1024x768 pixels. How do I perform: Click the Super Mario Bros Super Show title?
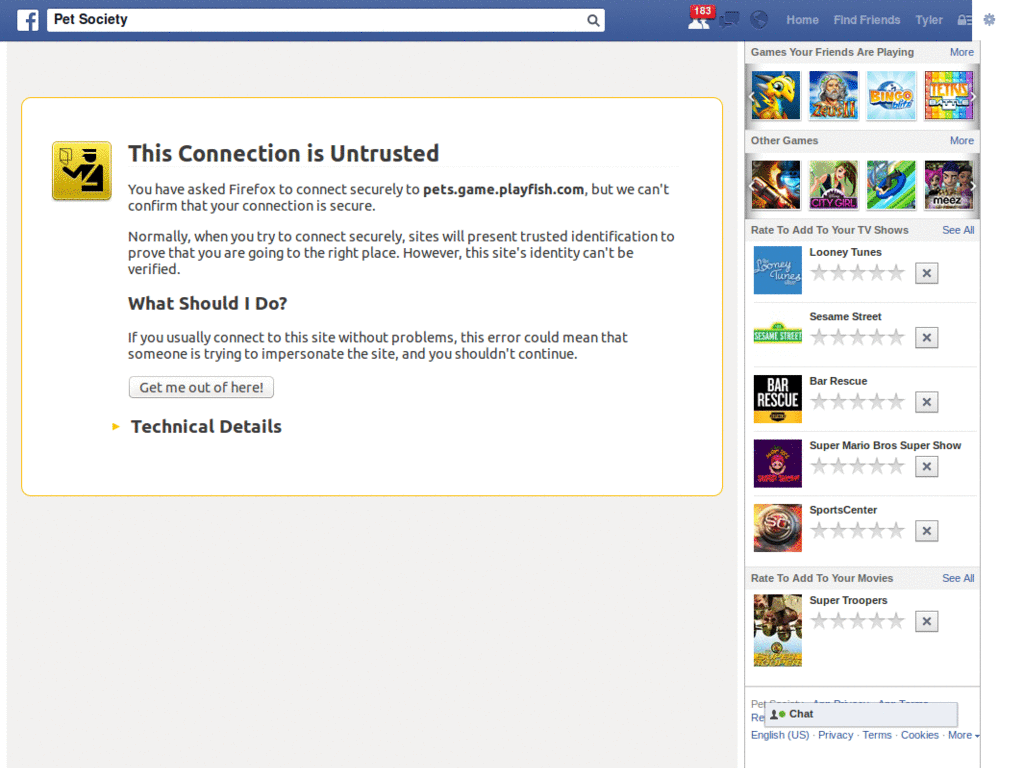pos(885,445)
